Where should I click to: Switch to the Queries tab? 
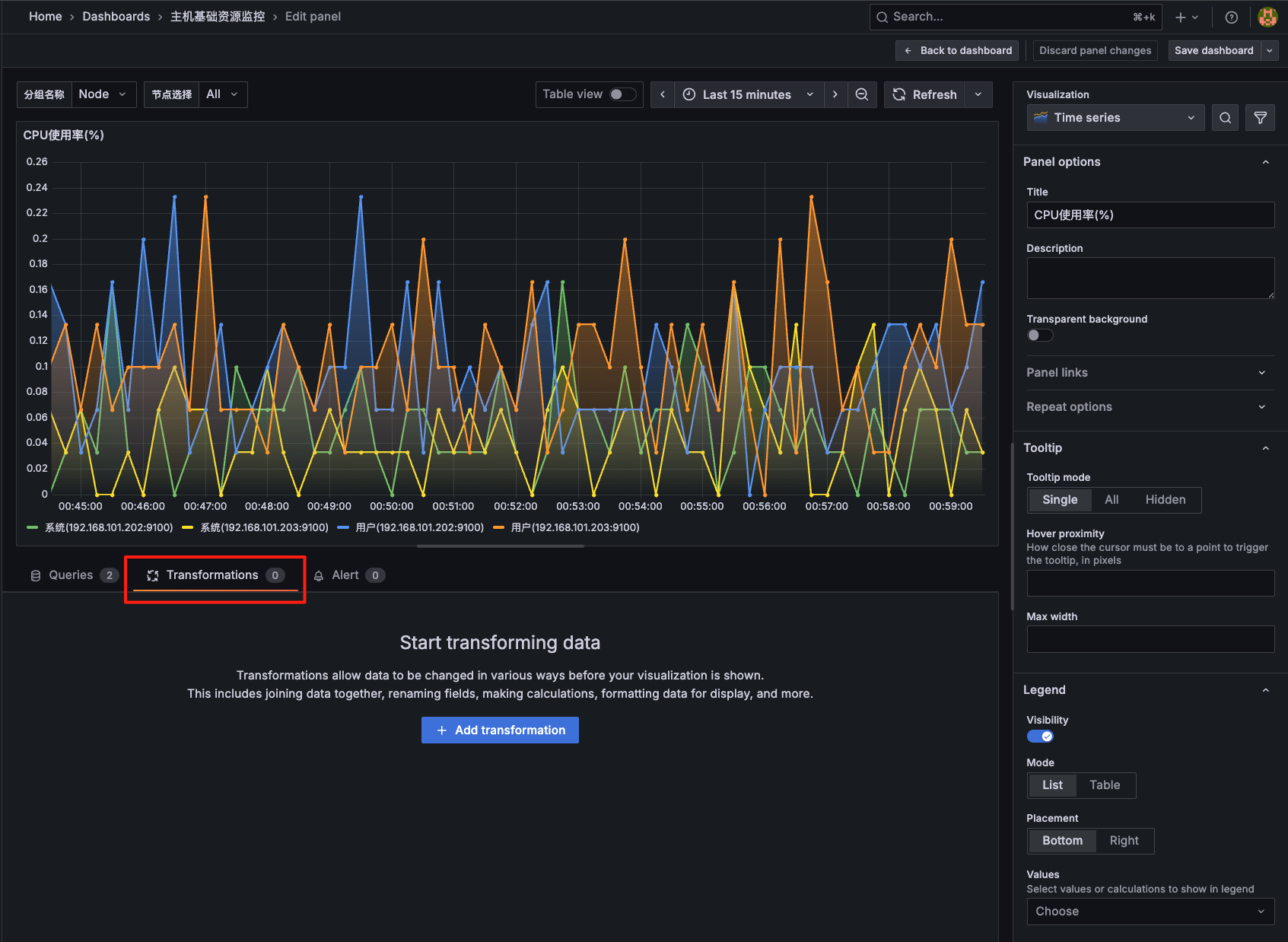(x=70, y=574)
